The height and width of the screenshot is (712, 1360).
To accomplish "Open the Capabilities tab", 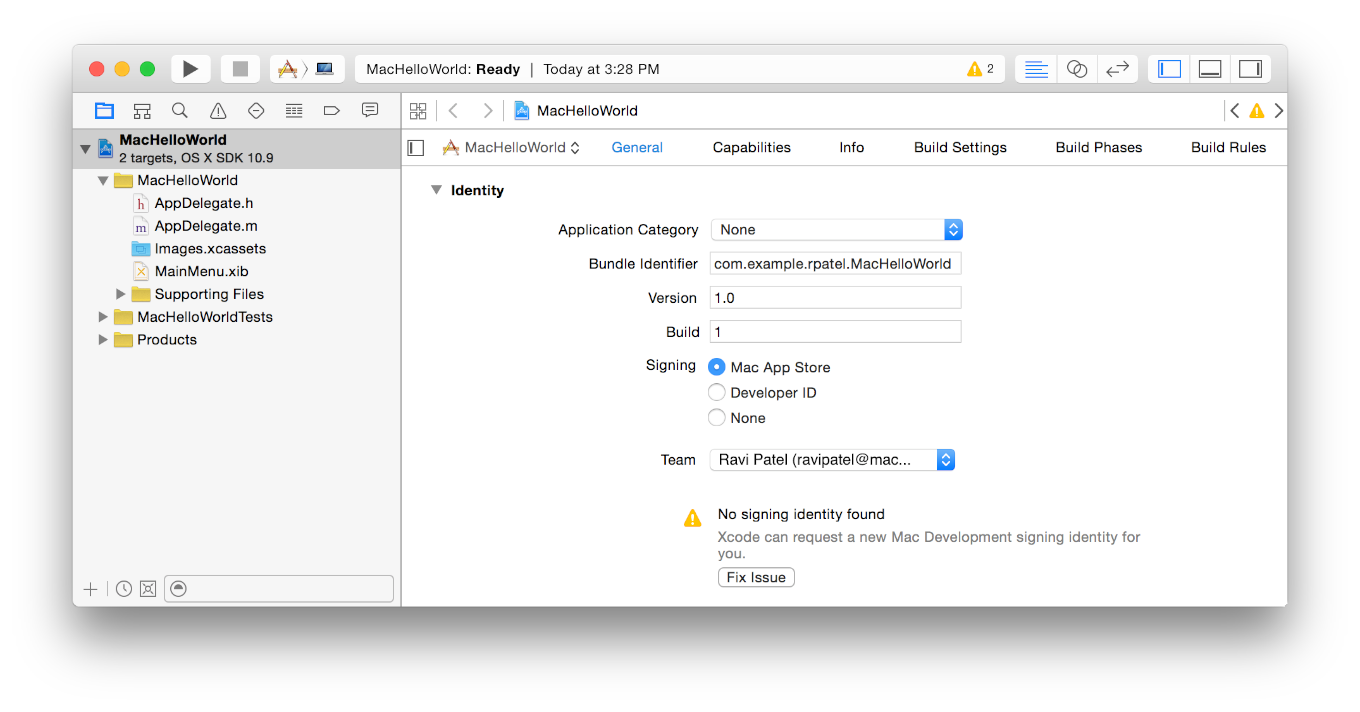I will pyautogui.click(x=751, y=147).
